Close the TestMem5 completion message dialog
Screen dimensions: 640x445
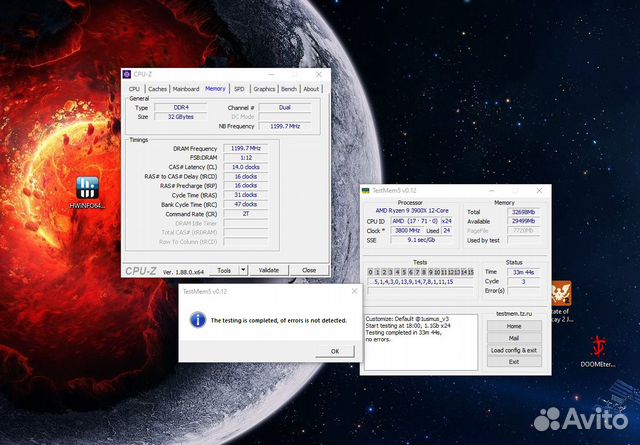click(x=354, y=291)
